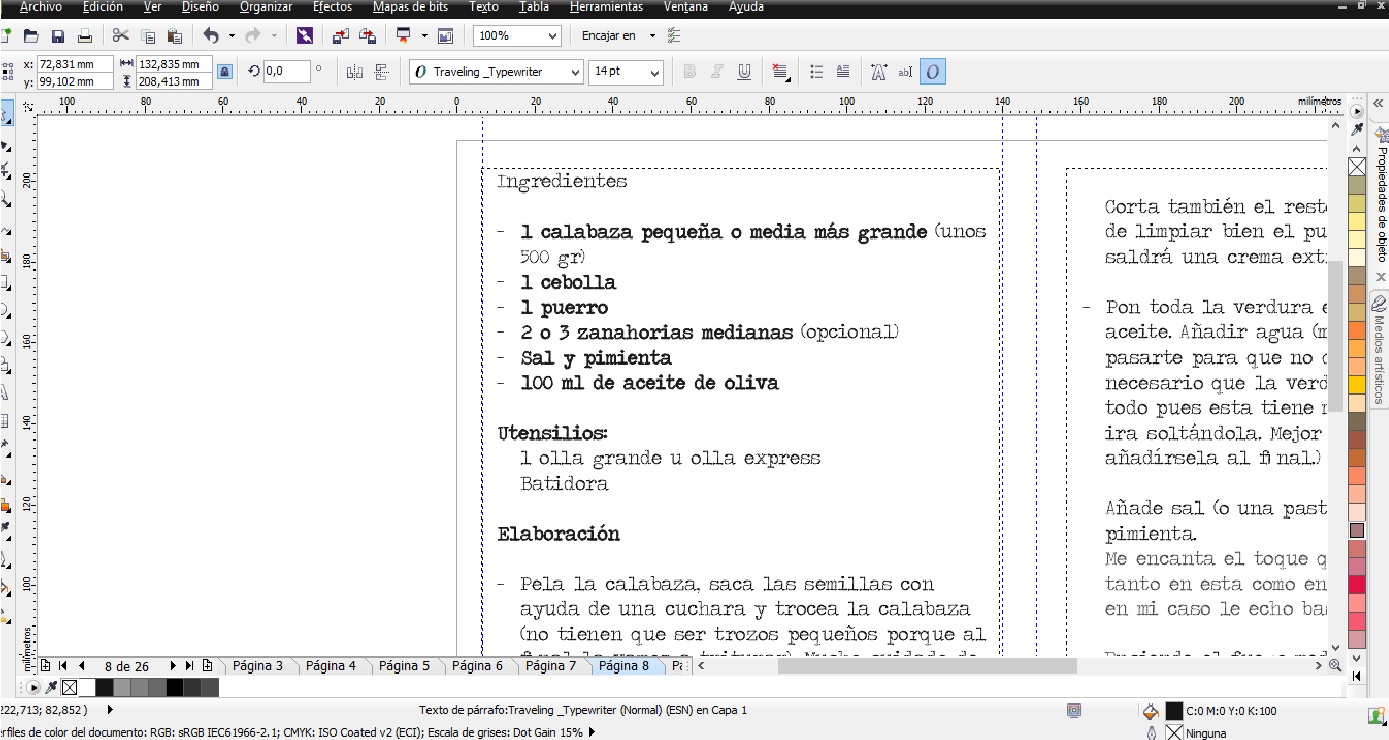Open the Herramientas menu

[606, 7]
